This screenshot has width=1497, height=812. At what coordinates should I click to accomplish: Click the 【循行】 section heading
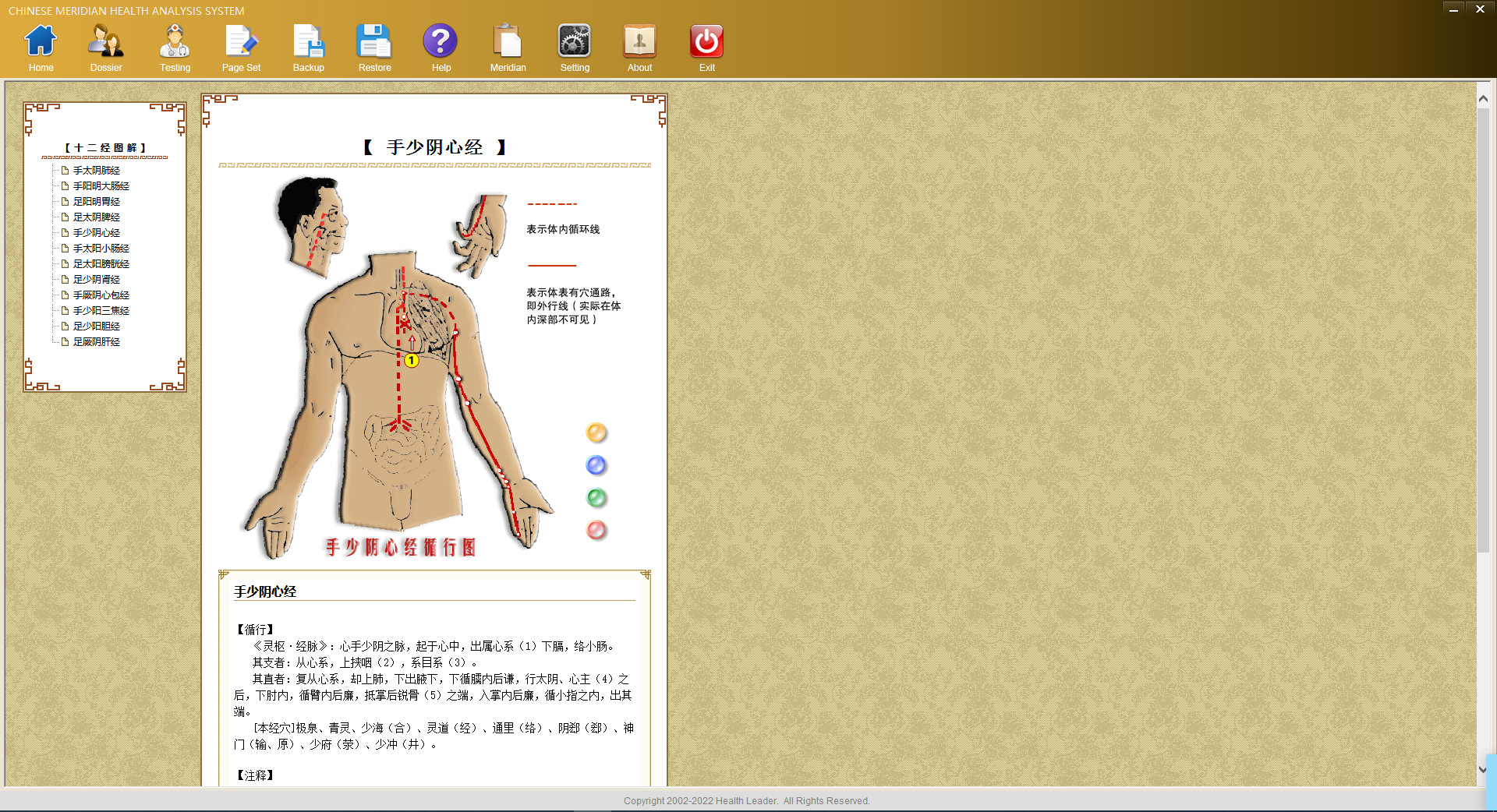tap(255, 630)
